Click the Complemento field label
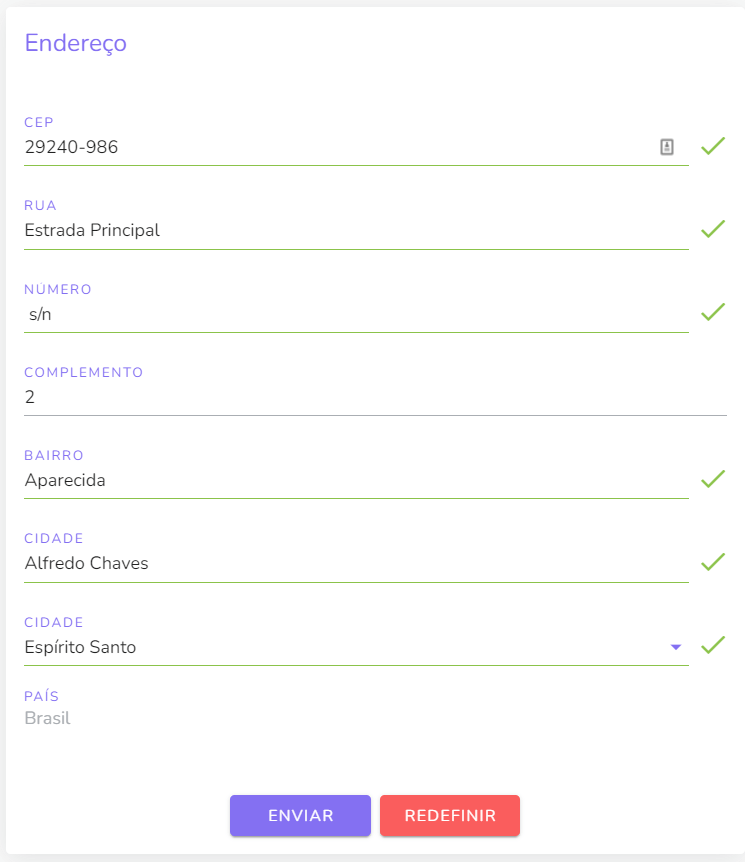The width and height of the screenshot is (745, 862). [84, 372]
